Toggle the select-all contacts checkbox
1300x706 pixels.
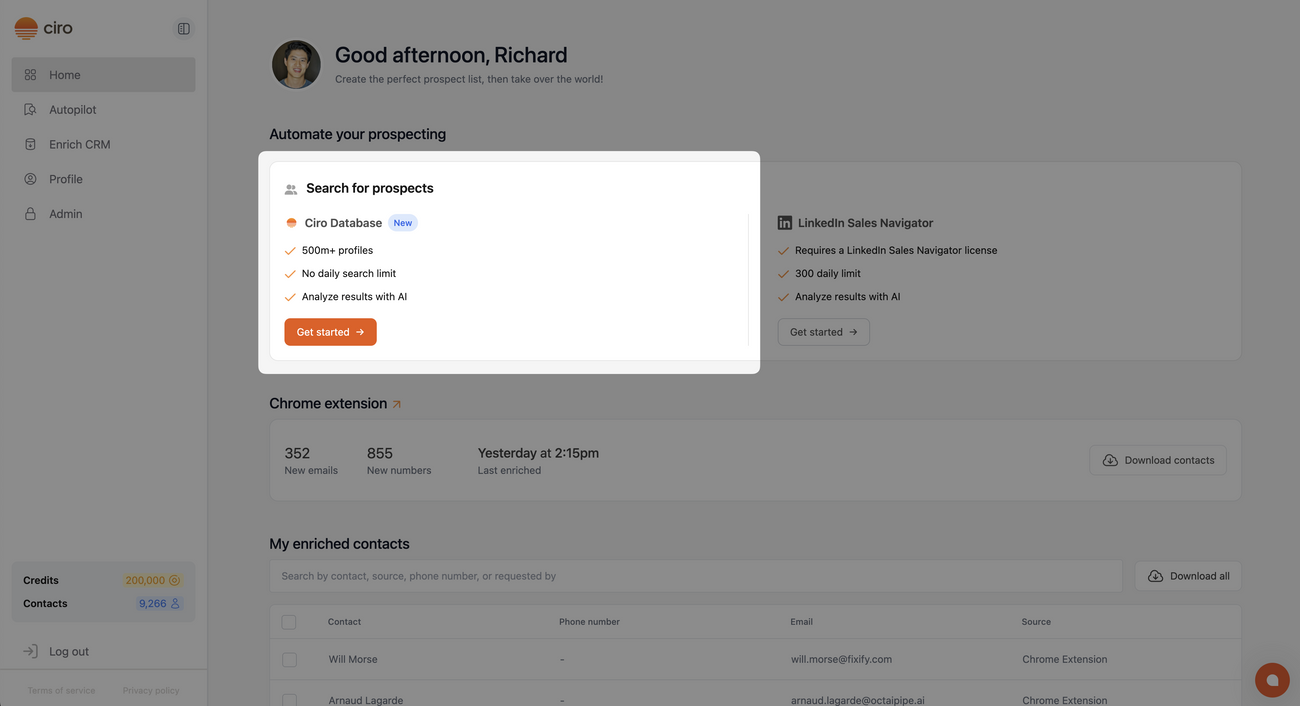pos(289,622)
